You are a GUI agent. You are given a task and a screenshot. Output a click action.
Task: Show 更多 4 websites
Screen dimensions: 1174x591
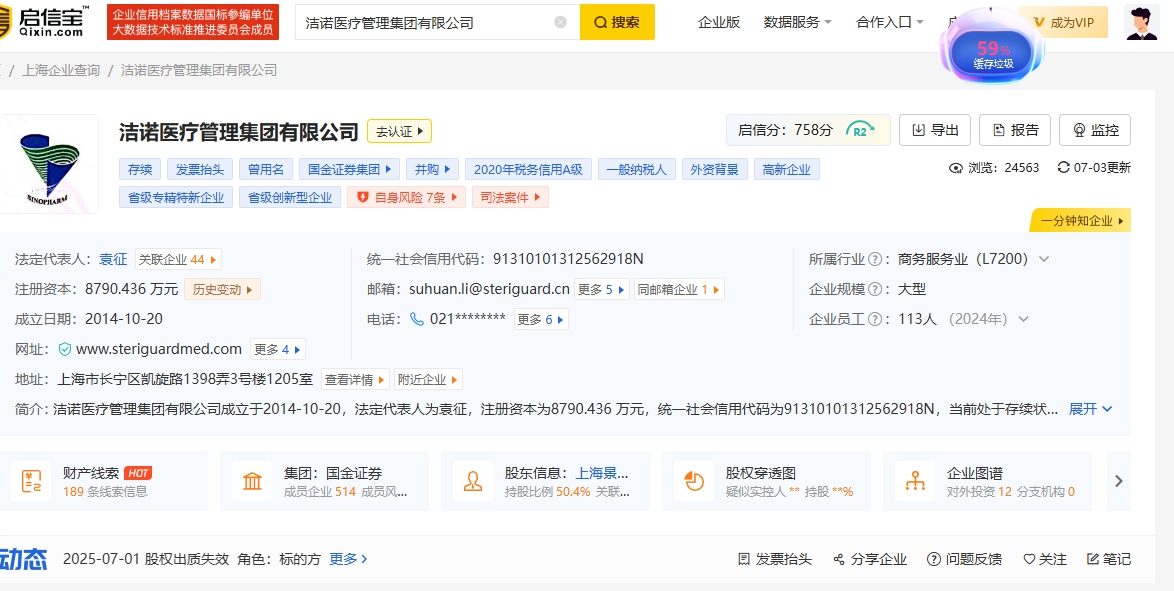click(278, 349)
